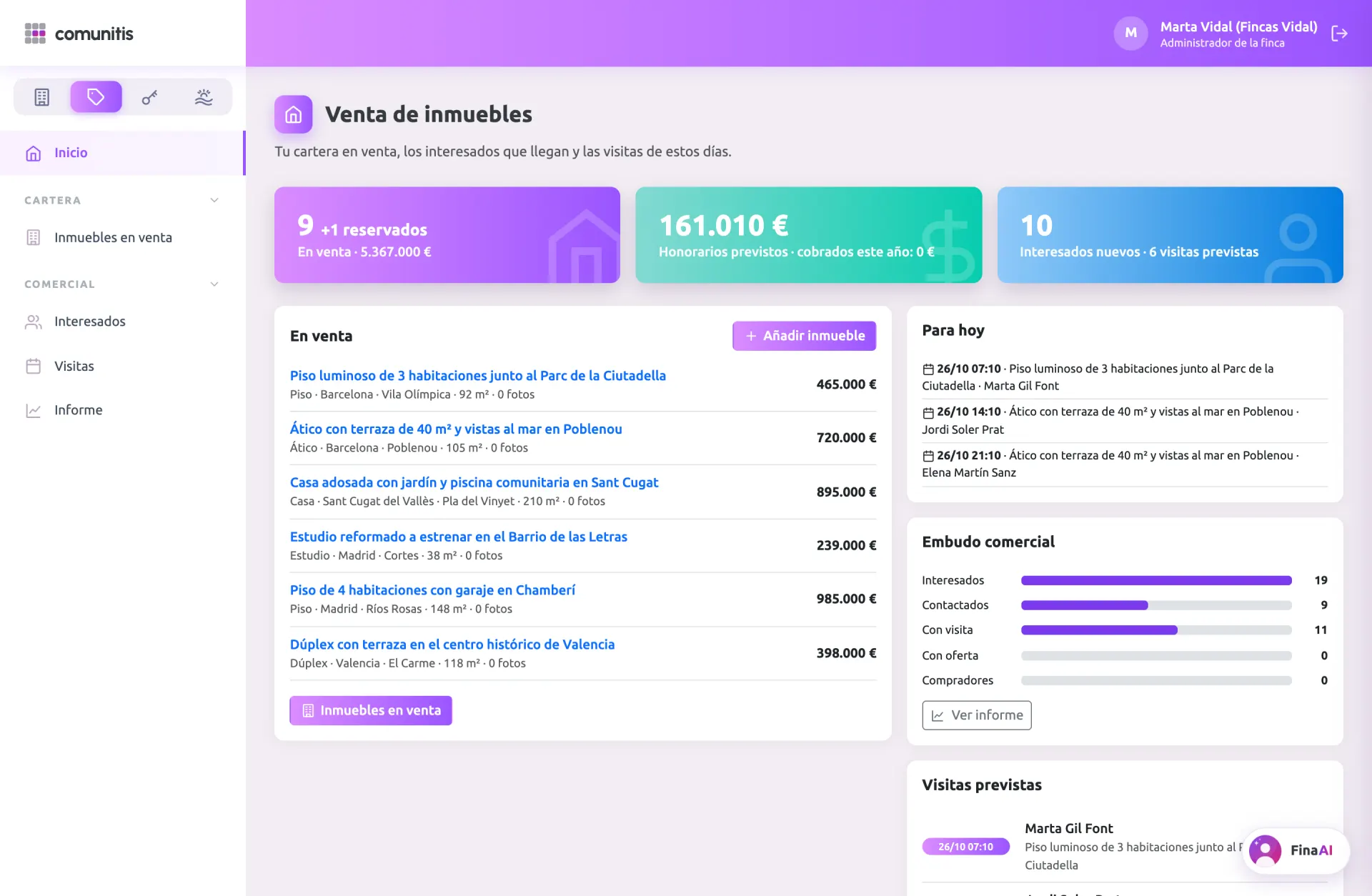Viewport: 1372px width, 896px height.
Task: Open the Ático con terraza Poblenou listing
Action: point(456,429)
